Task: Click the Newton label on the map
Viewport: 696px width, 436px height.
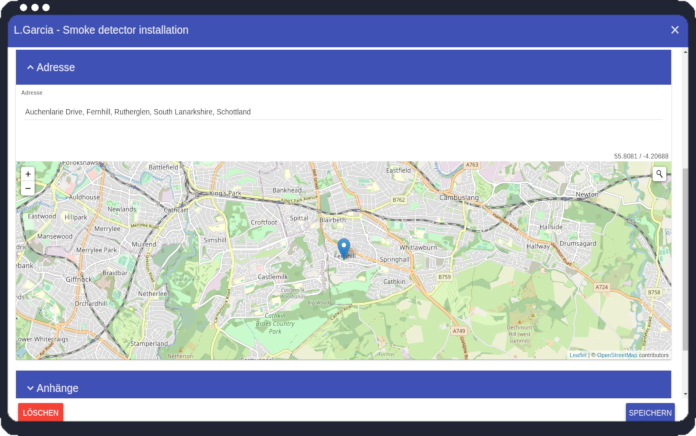Action: [586, 194]
